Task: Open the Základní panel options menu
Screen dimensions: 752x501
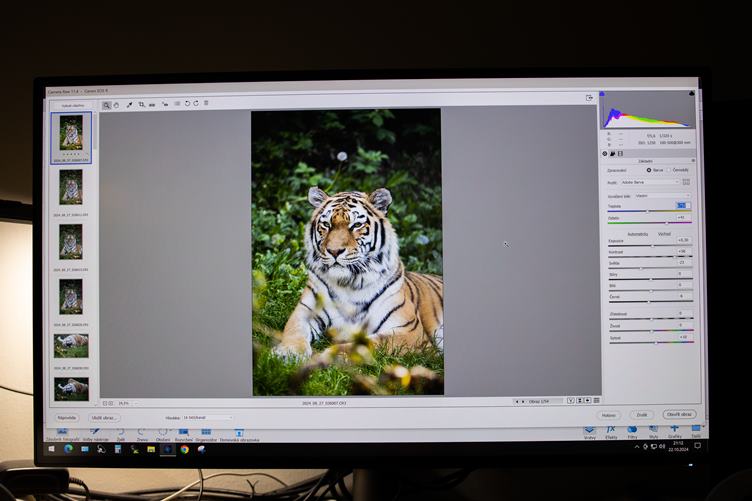Action: (x=693, y=161)
